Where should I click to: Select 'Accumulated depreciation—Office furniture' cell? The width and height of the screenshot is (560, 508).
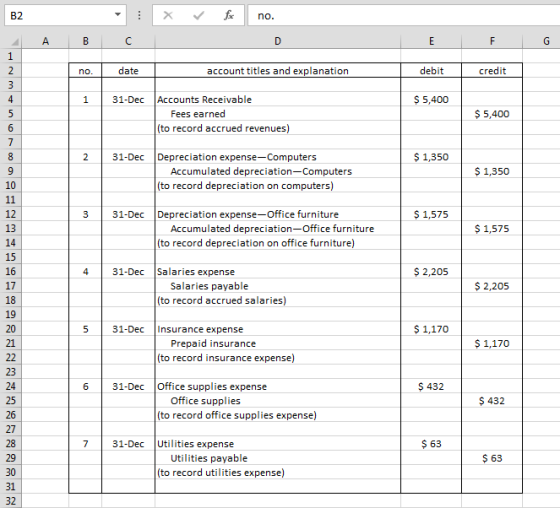coord(278,229)
